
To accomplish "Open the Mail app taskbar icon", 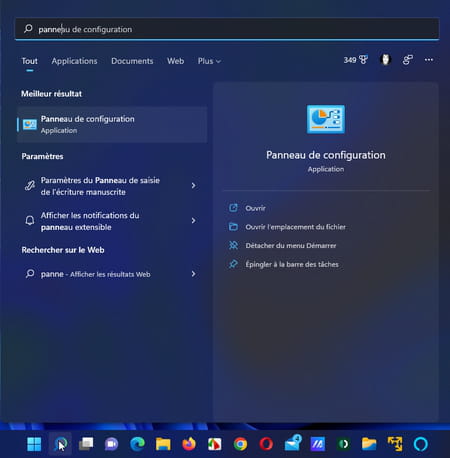I will pyautogui.click(x=292, y=443).
